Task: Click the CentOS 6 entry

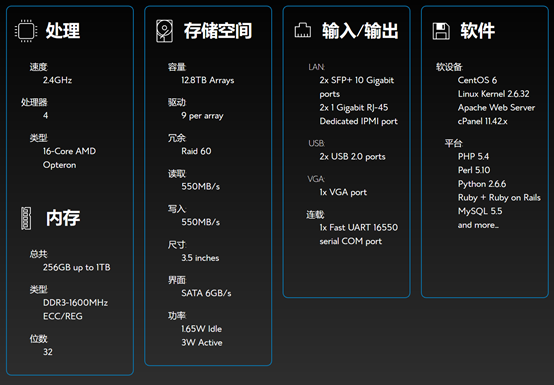Action: (477, 80)
